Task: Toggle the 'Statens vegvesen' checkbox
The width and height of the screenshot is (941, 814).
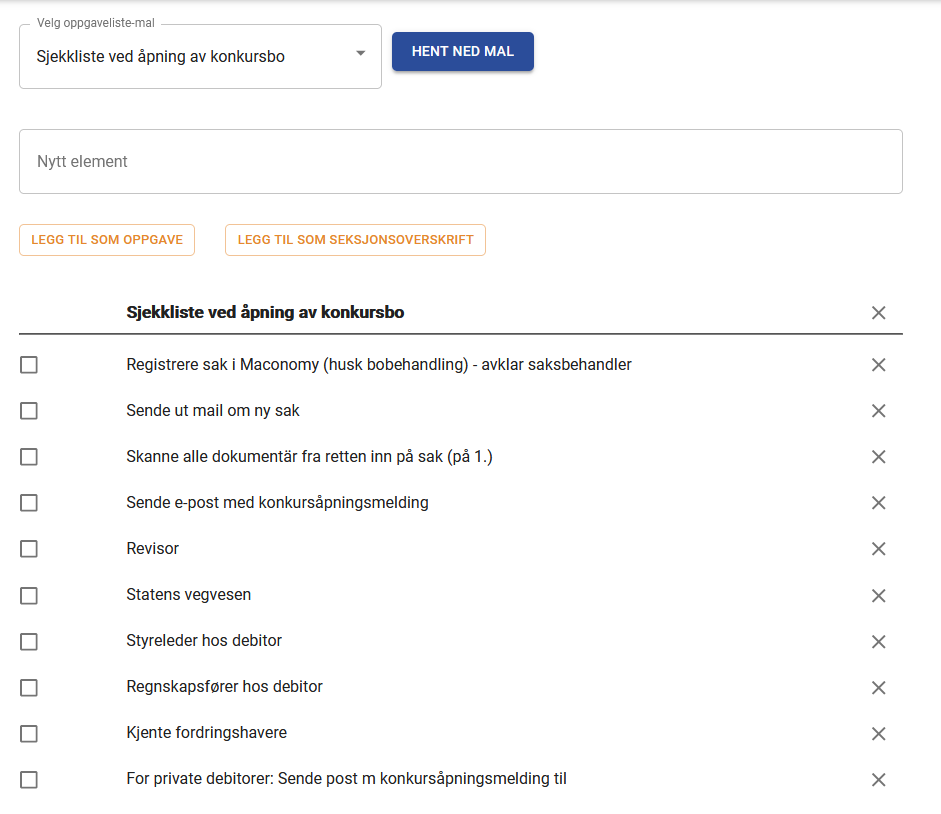Action: [x=29, y=595]
